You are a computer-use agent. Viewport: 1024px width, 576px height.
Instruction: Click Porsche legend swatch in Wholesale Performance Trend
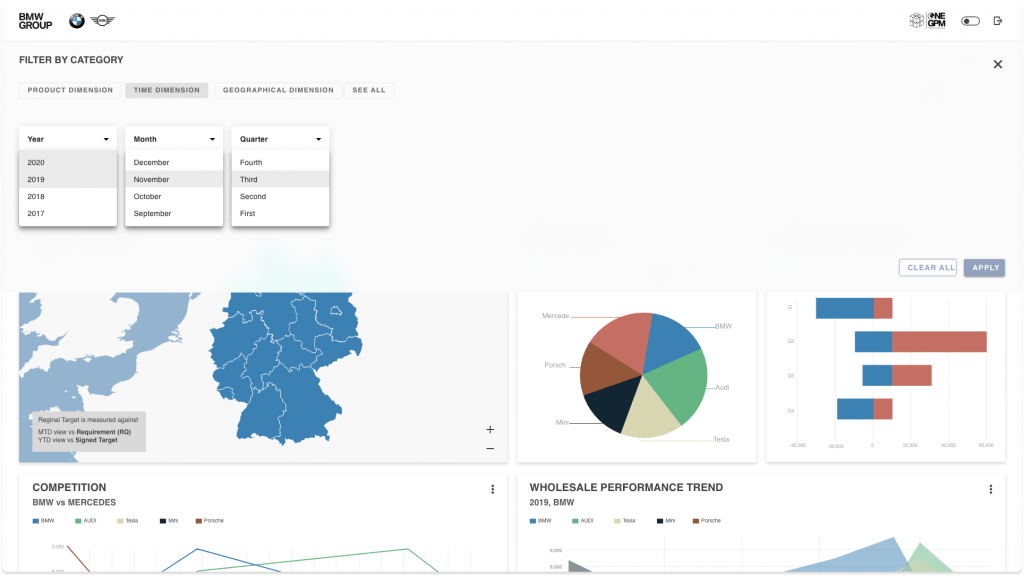(696, 521)
